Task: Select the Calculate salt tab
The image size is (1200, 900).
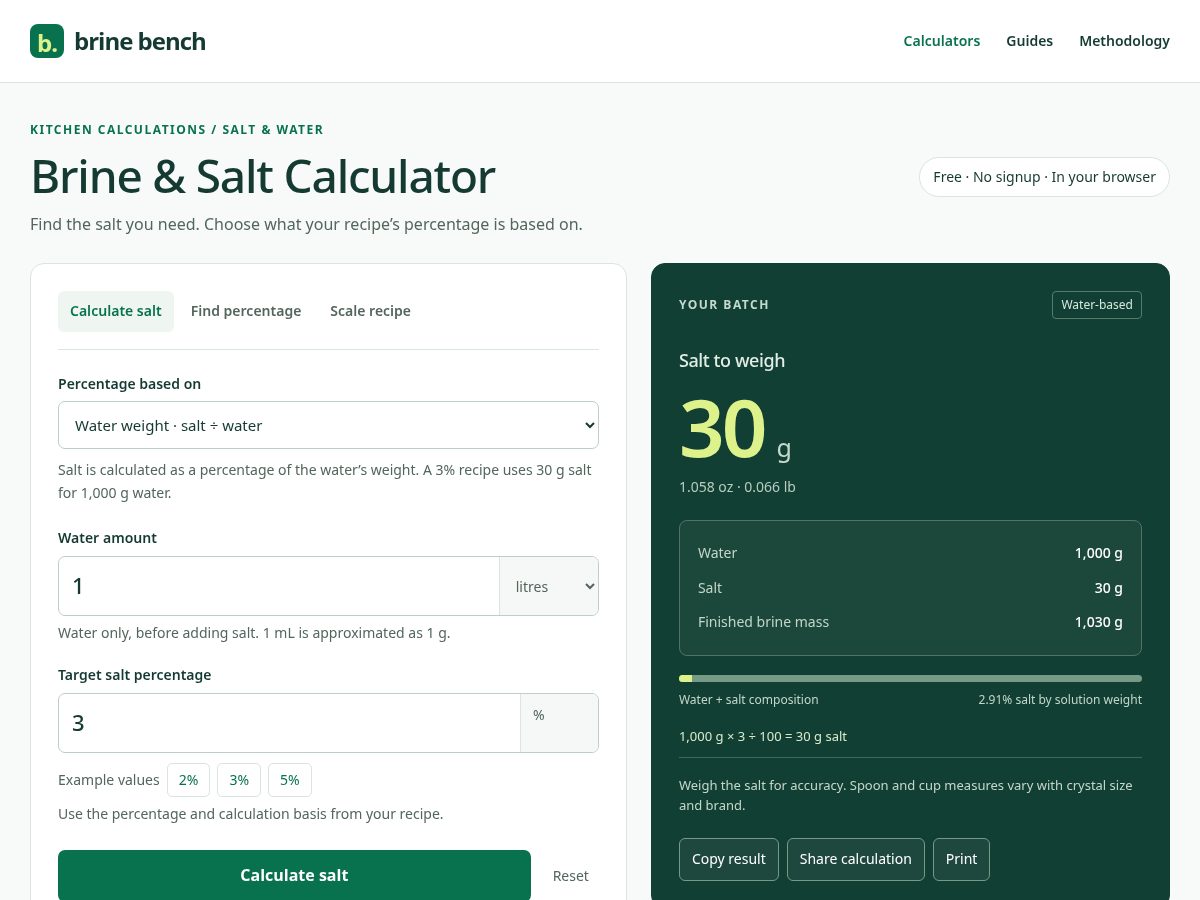Action: (x=116, y=311)
